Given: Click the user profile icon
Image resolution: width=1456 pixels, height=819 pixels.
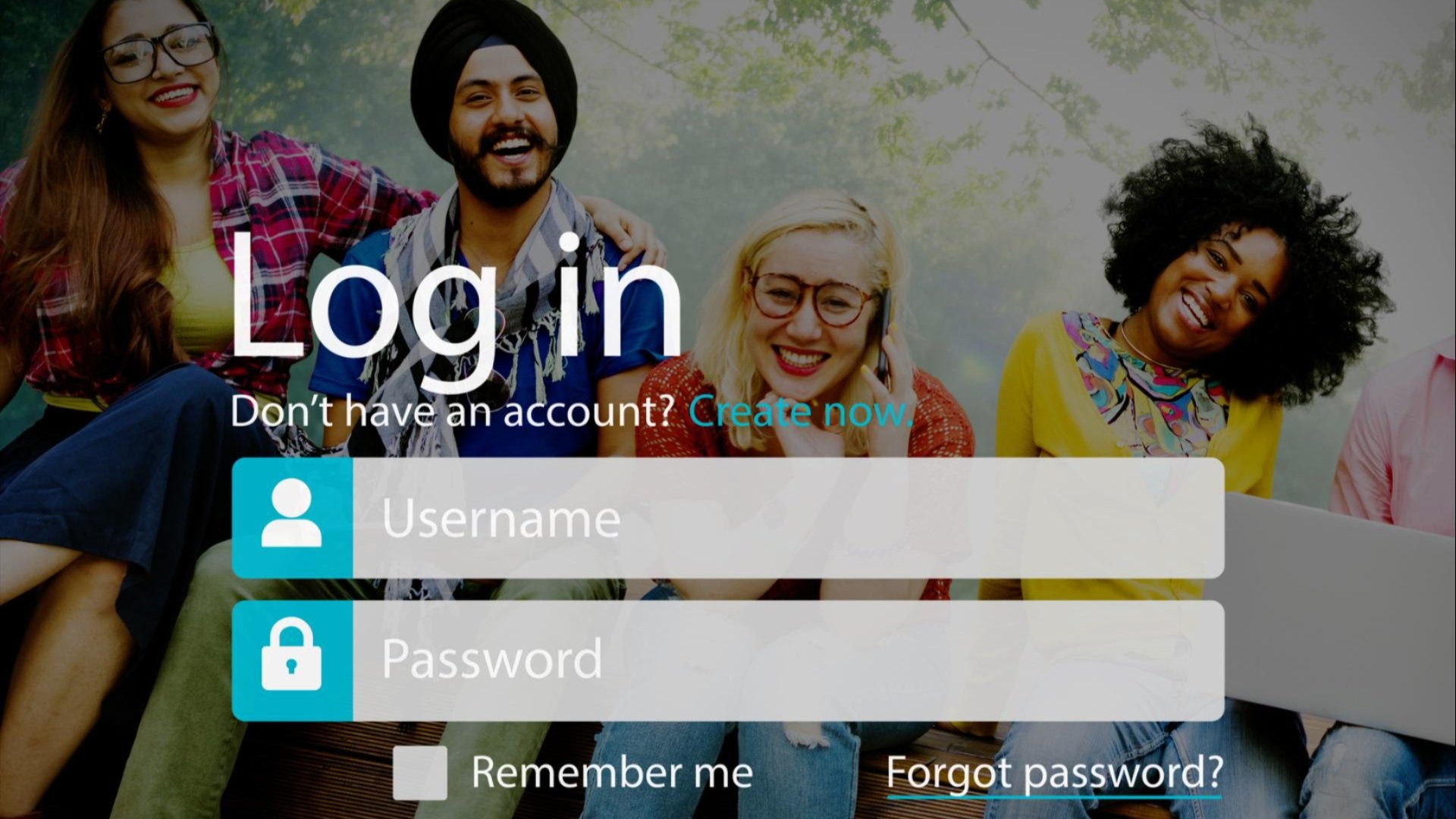Looking at the screenshot, I should point(290,515).
